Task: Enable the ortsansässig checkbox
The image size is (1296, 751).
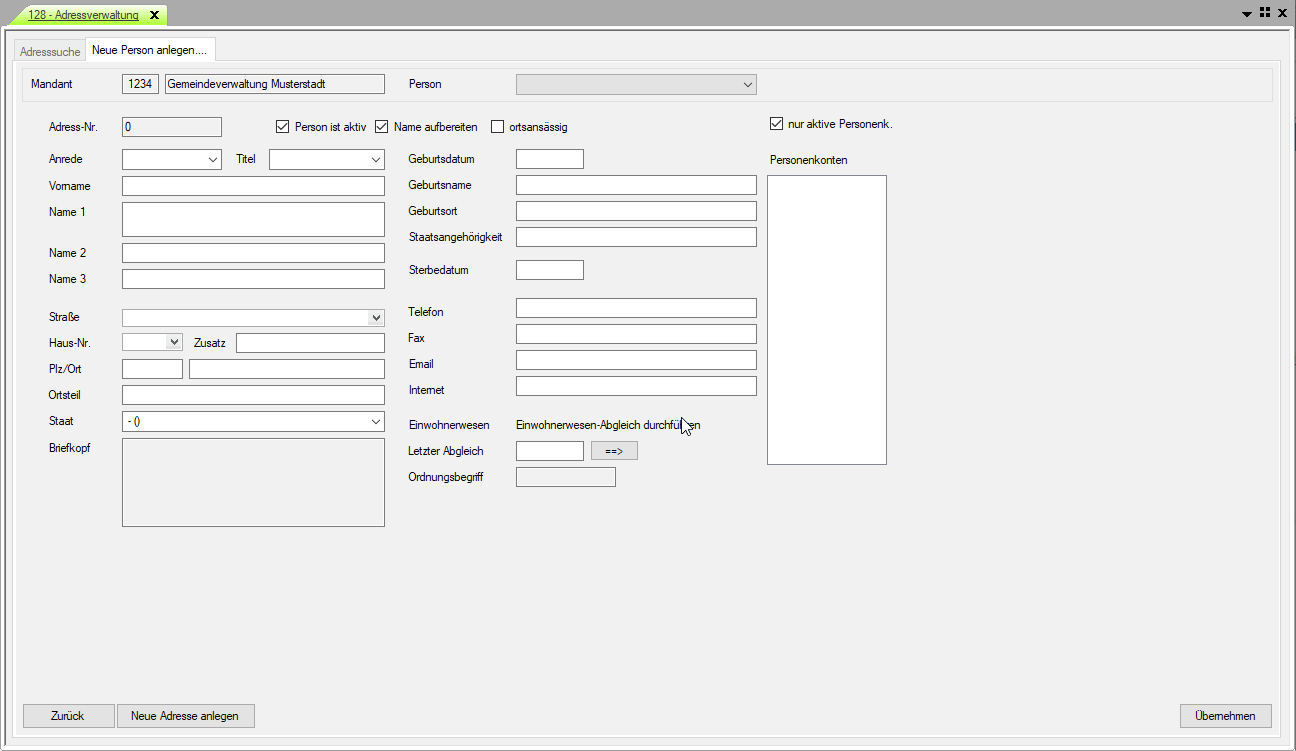Action: coord(498,127)
